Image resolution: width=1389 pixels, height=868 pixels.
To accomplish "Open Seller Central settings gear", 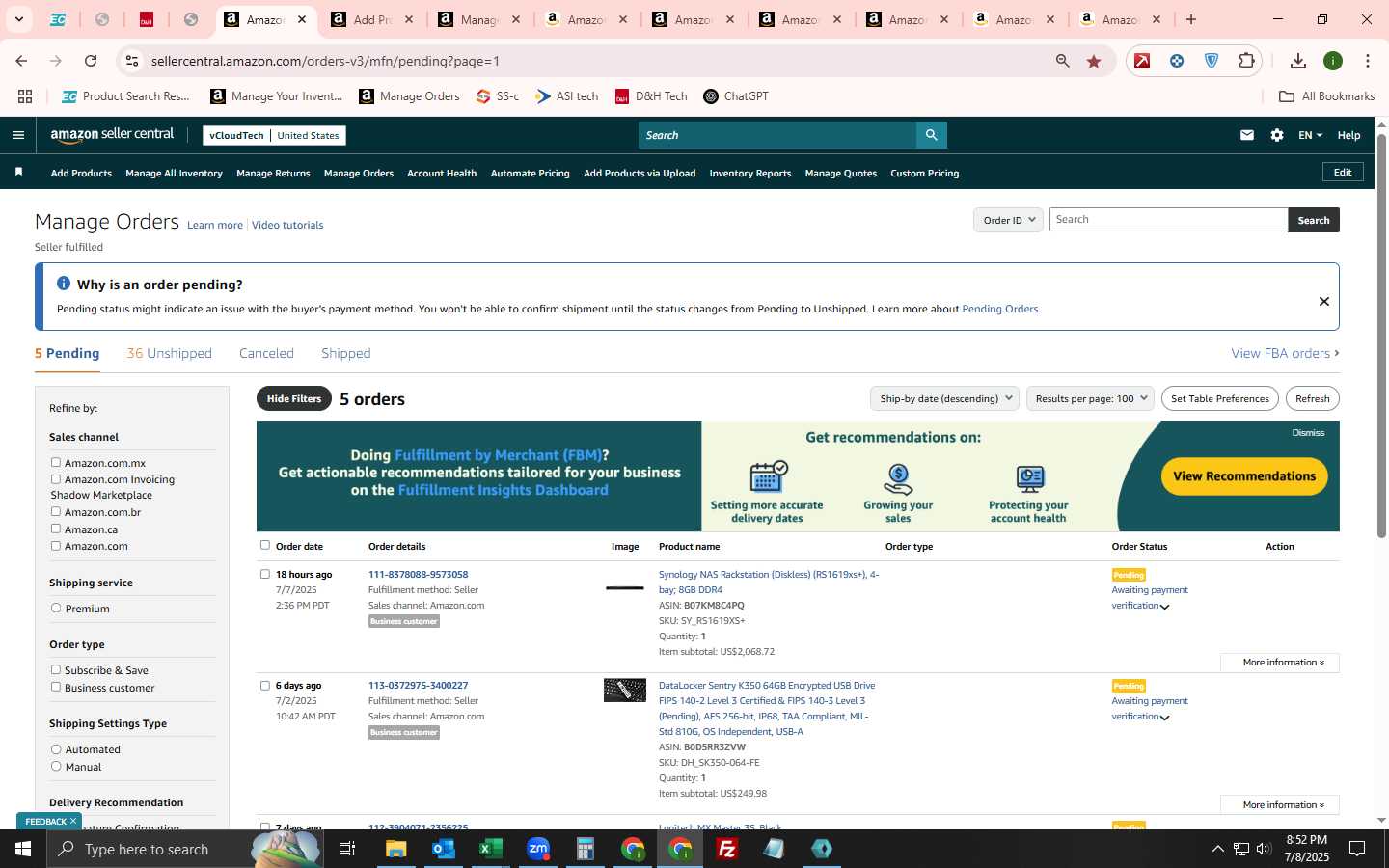I will 1277,135.
